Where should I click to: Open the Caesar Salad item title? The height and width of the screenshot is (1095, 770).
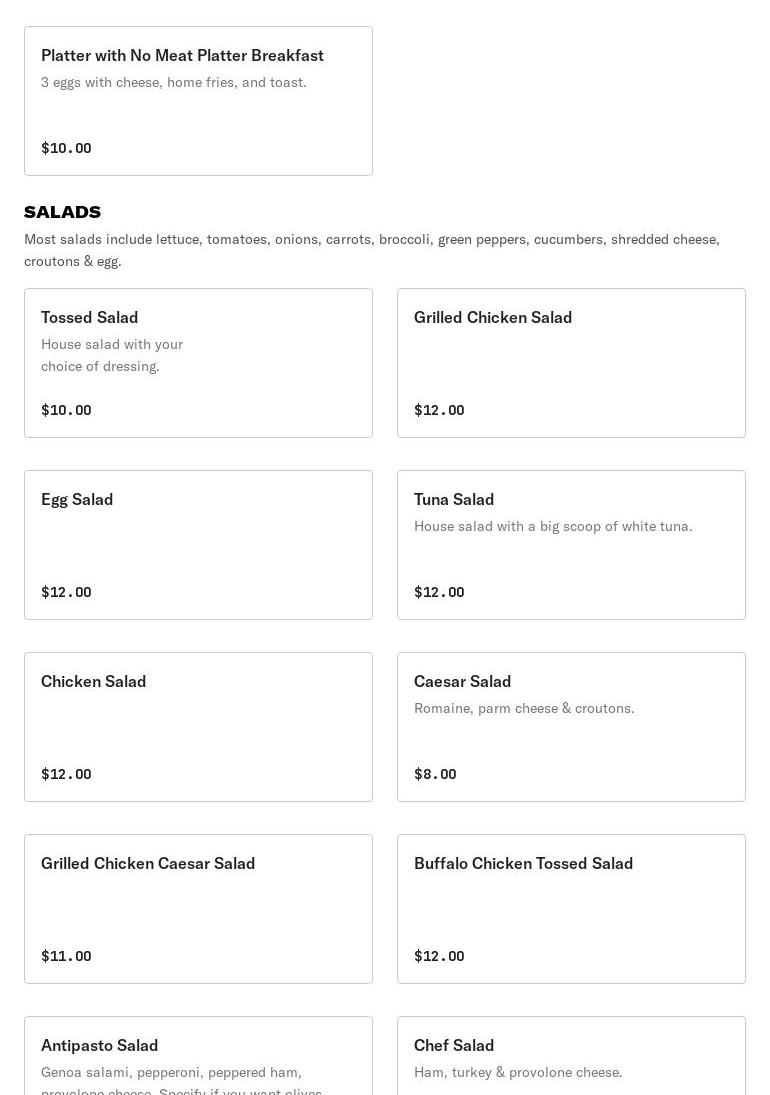(462, 681)
